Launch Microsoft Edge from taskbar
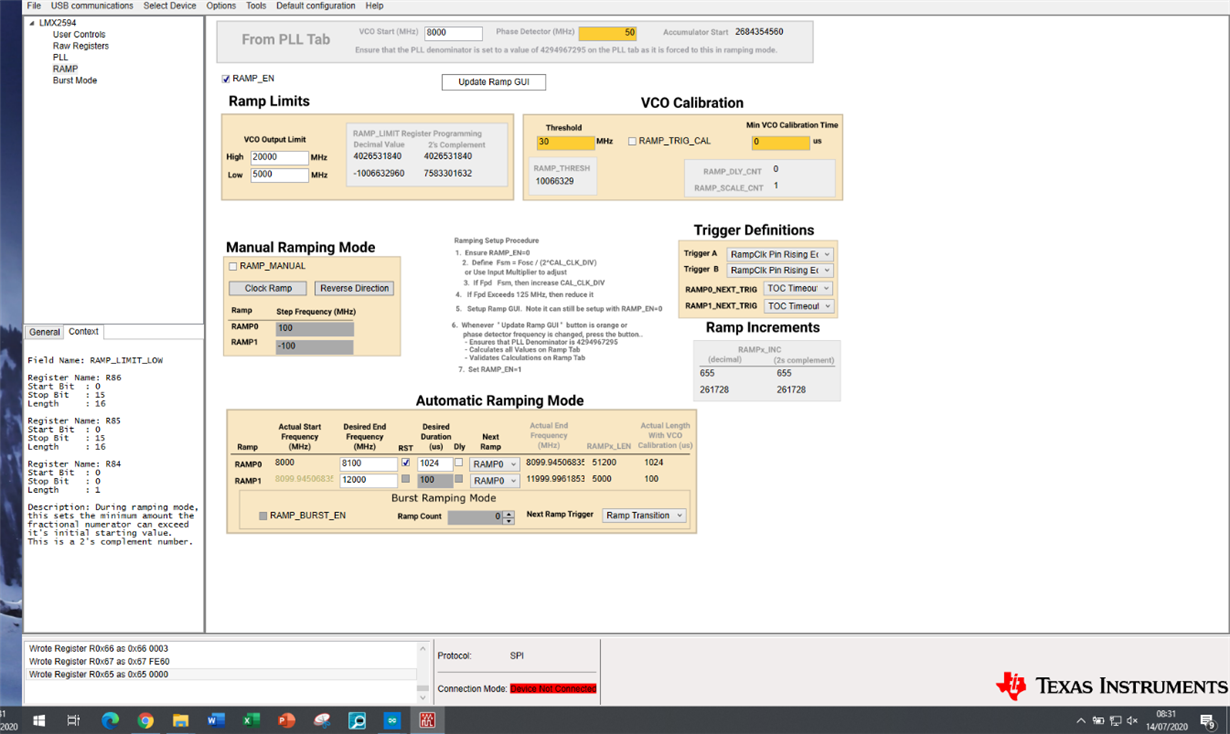The image size is (1230, 734). point(110,720)
